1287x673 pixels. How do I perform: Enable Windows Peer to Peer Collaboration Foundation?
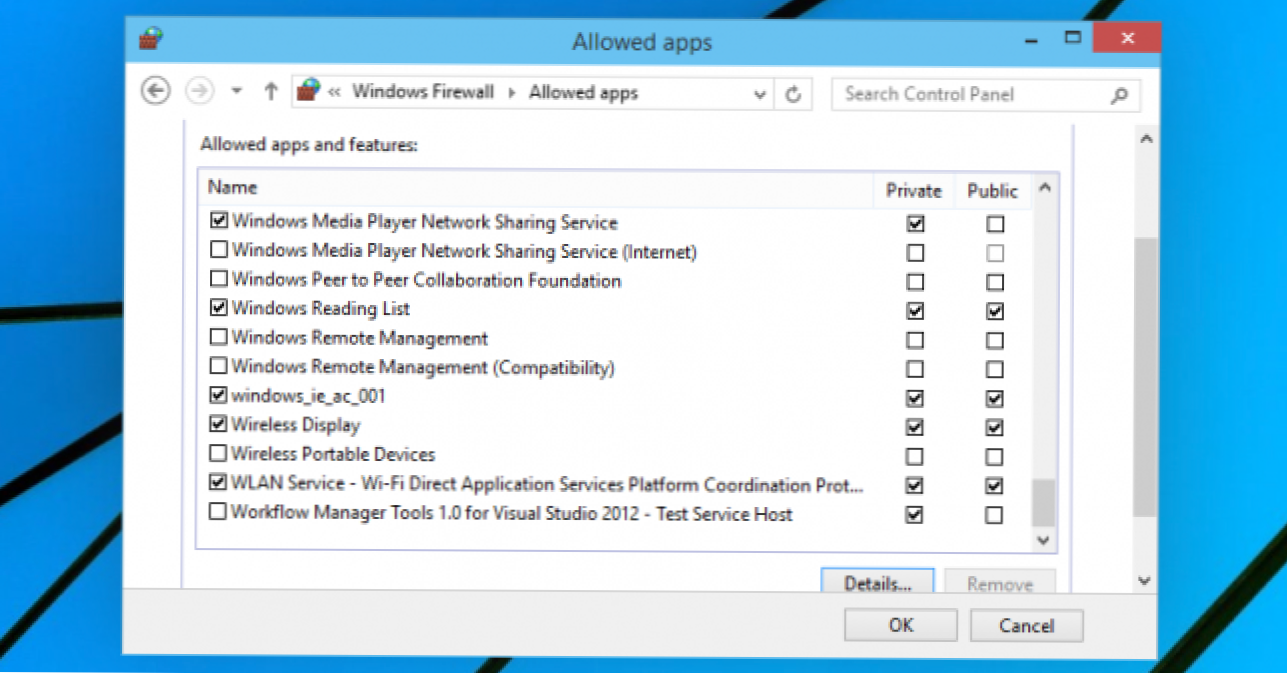(x=218, y=280)
